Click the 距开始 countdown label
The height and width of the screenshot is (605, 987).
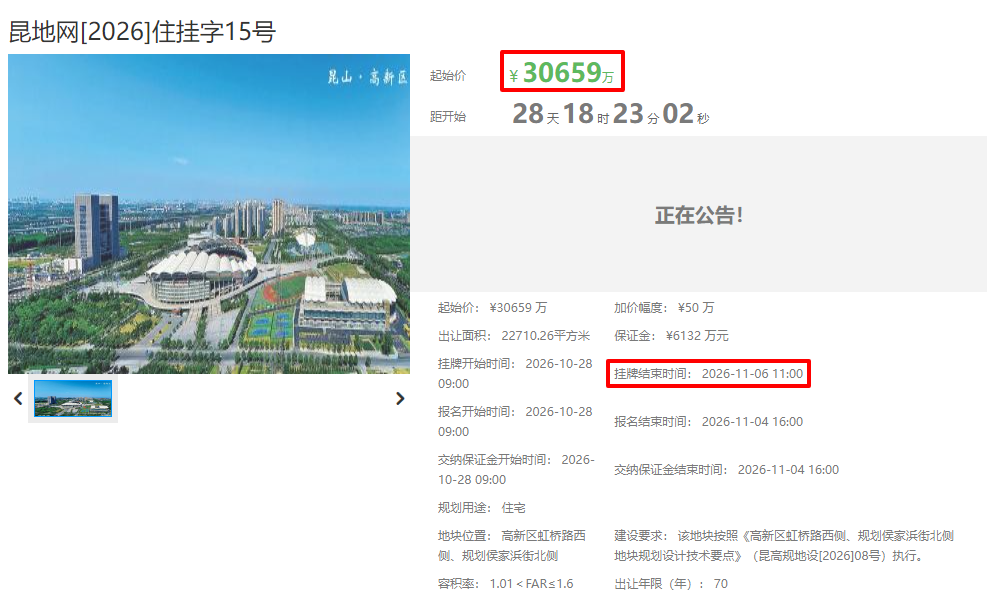click(448, 116)
